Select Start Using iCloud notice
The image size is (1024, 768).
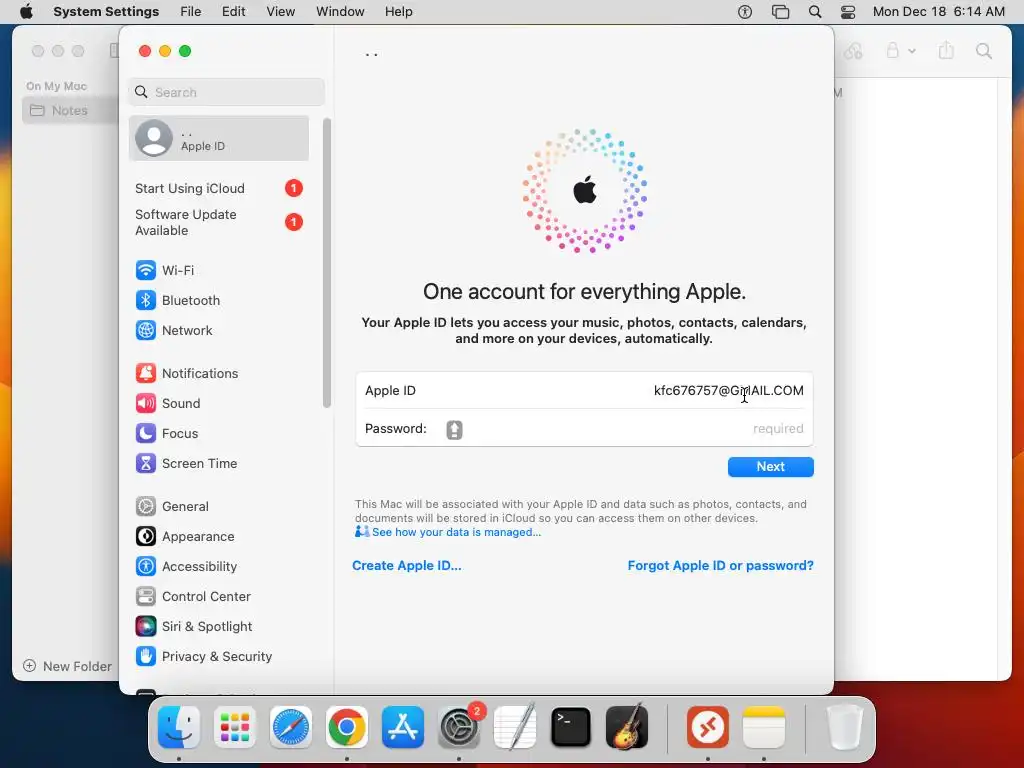[219, 189]
